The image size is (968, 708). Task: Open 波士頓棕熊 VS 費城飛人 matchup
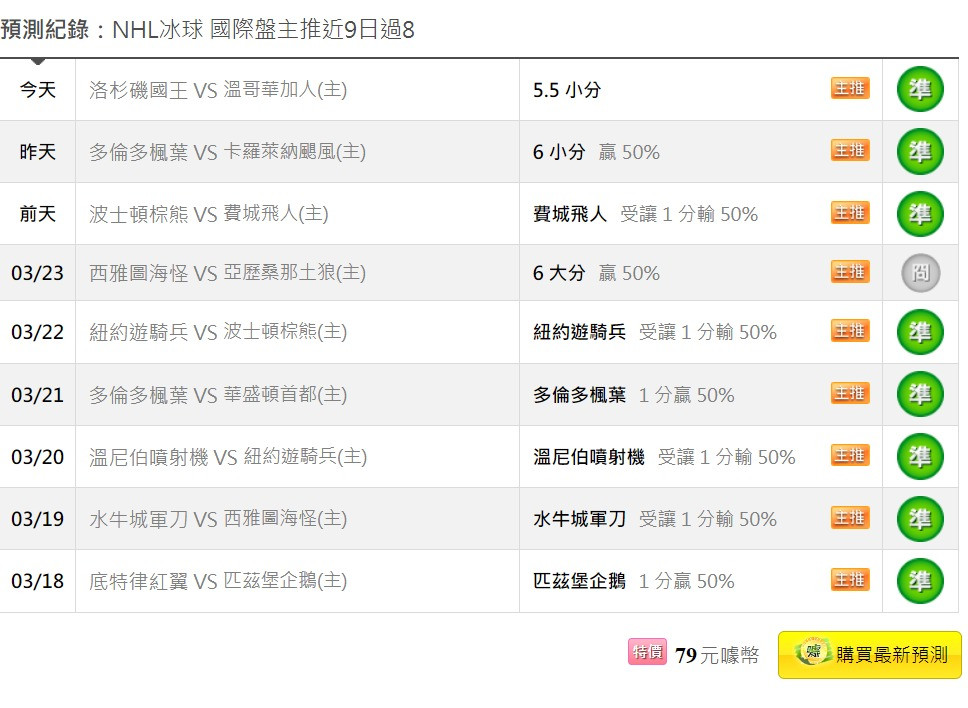209,214
